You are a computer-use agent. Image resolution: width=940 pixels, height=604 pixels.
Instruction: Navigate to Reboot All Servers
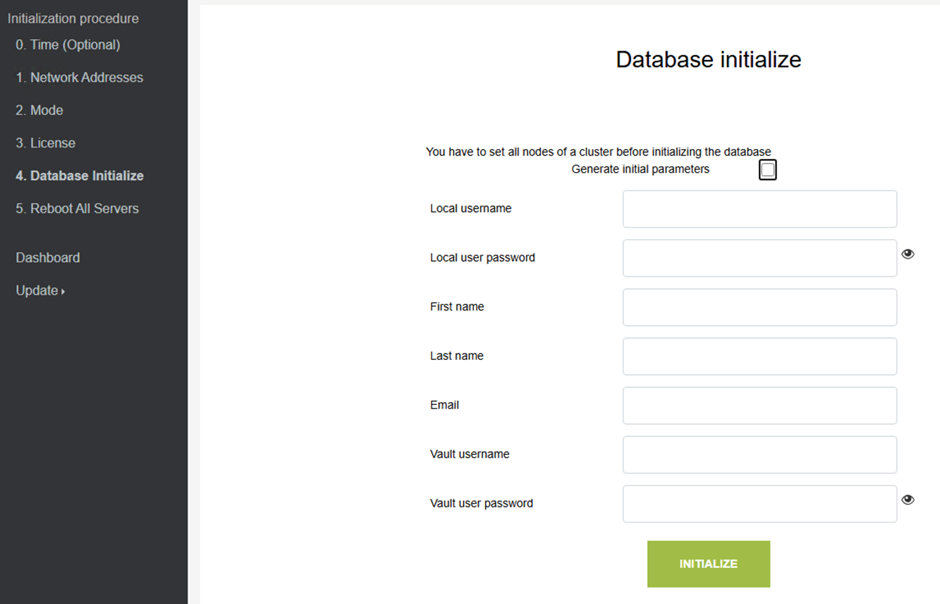click(77, 209)
